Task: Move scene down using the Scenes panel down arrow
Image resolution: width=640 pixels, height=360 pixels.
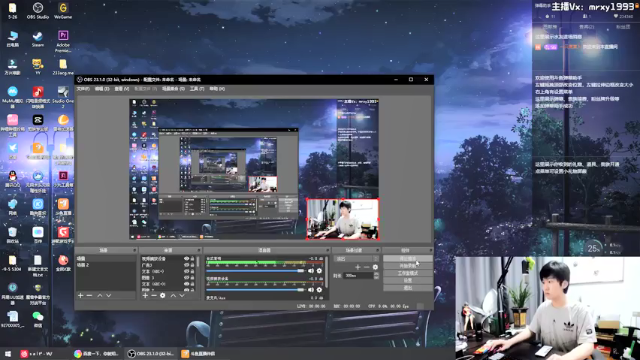Action: click(109, 295)
